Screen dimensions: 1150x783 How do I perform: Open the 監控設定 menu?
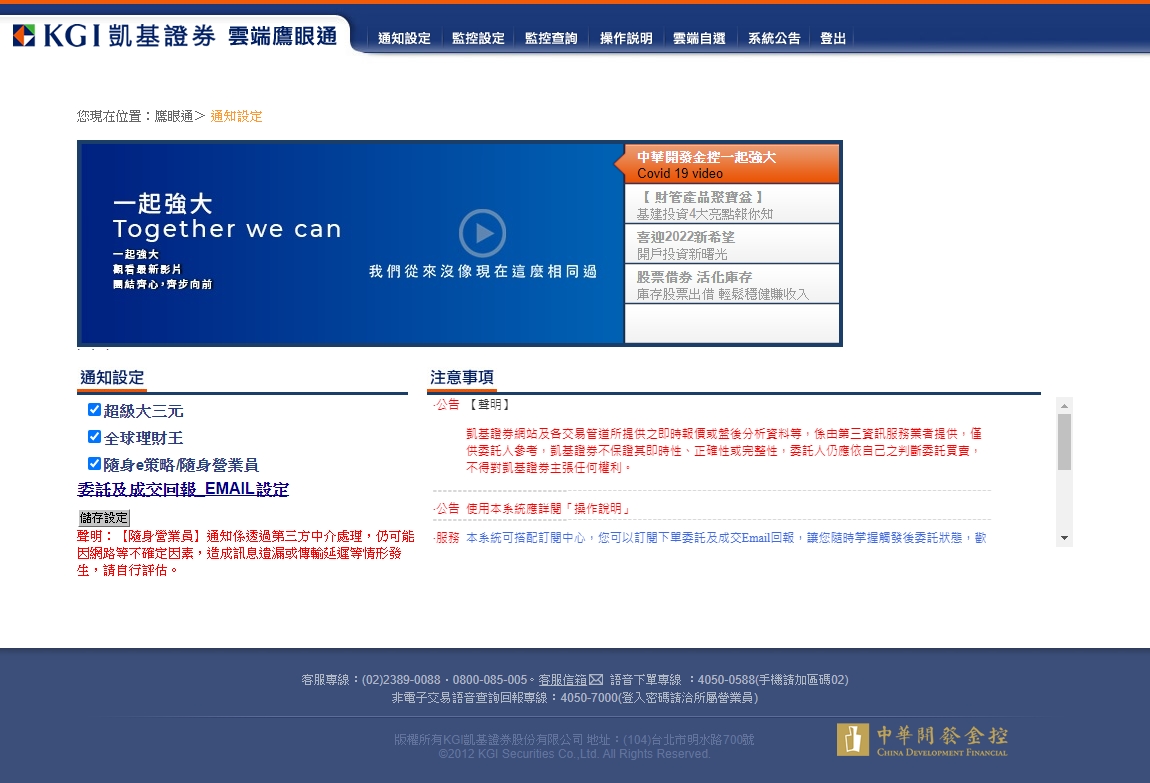pyautogui.click(x=478, y=38)
